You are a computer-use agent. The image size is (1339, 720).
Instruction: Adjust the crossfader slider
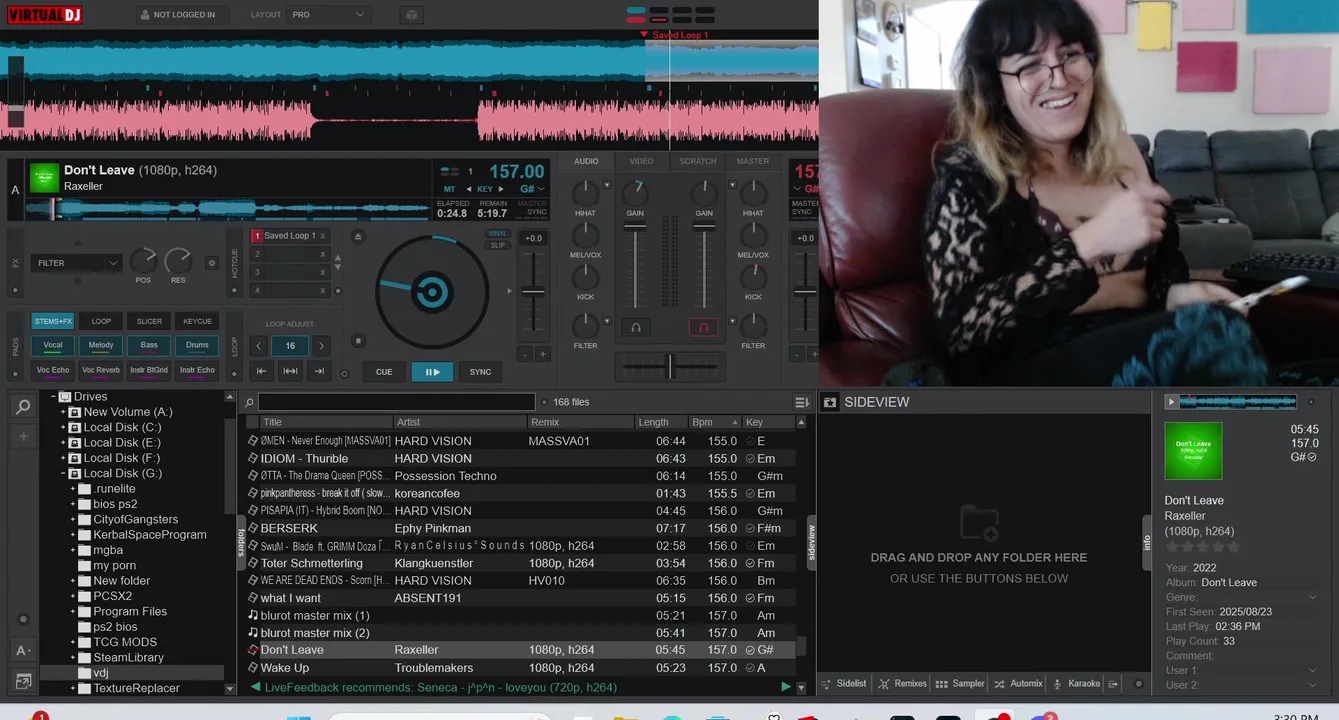[x=670, y=366]
